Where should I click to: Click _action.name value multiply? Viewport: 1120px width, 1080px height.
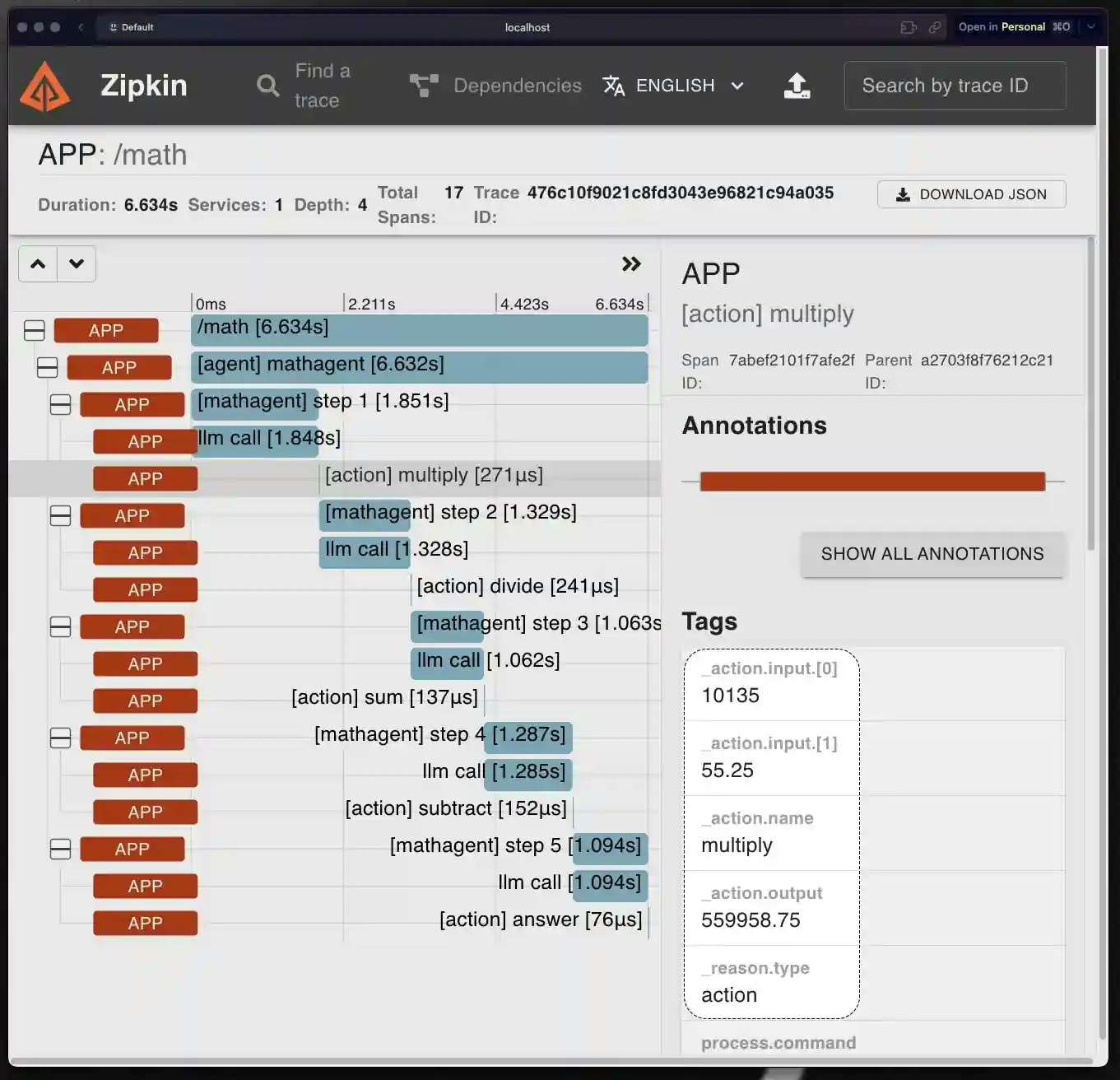tap(737, 845)
